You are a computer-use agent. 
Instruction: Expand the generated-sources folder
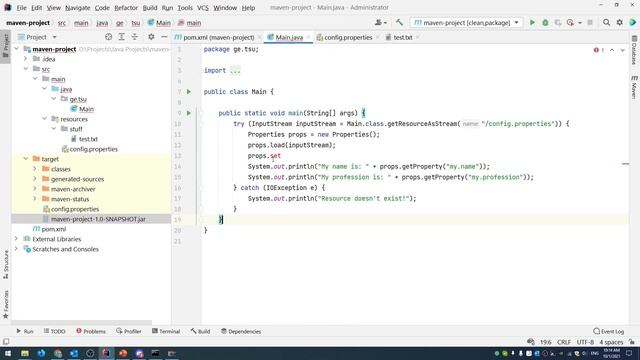(35, 179)
